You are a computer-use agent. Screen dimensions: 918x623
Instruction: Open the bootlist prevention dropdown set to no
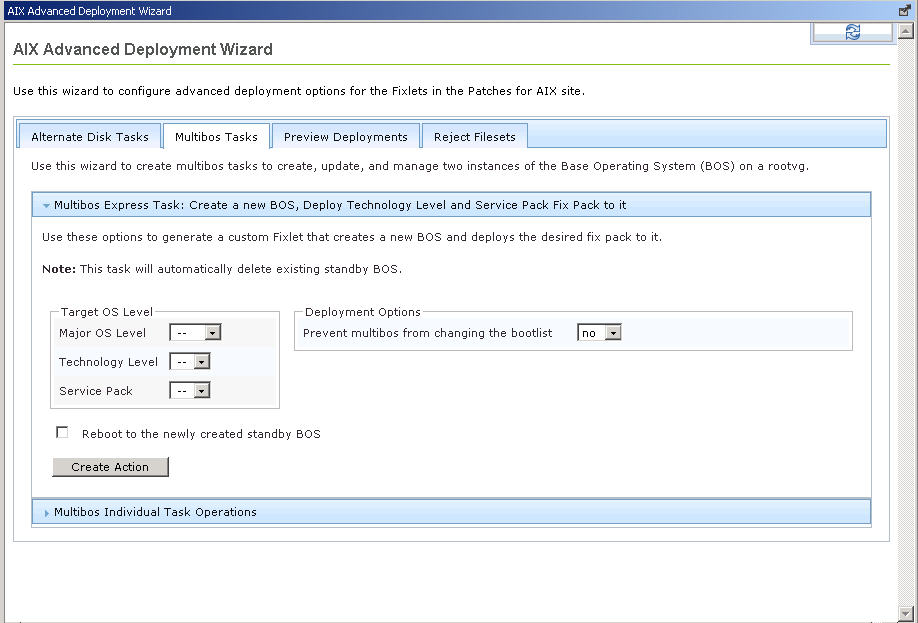point(599,333)
